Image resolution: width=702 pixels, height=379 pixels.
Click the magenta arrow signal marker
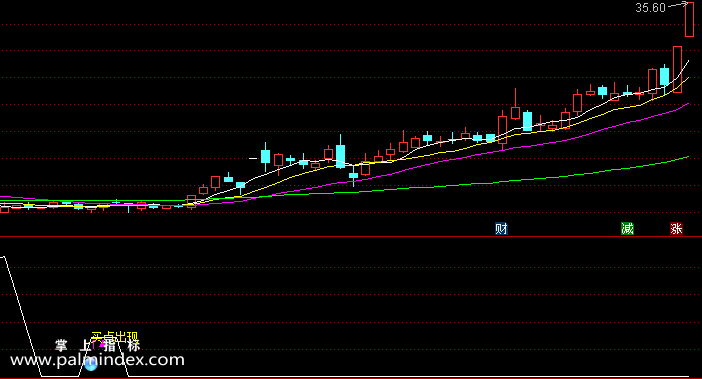[x=102, y=344]
